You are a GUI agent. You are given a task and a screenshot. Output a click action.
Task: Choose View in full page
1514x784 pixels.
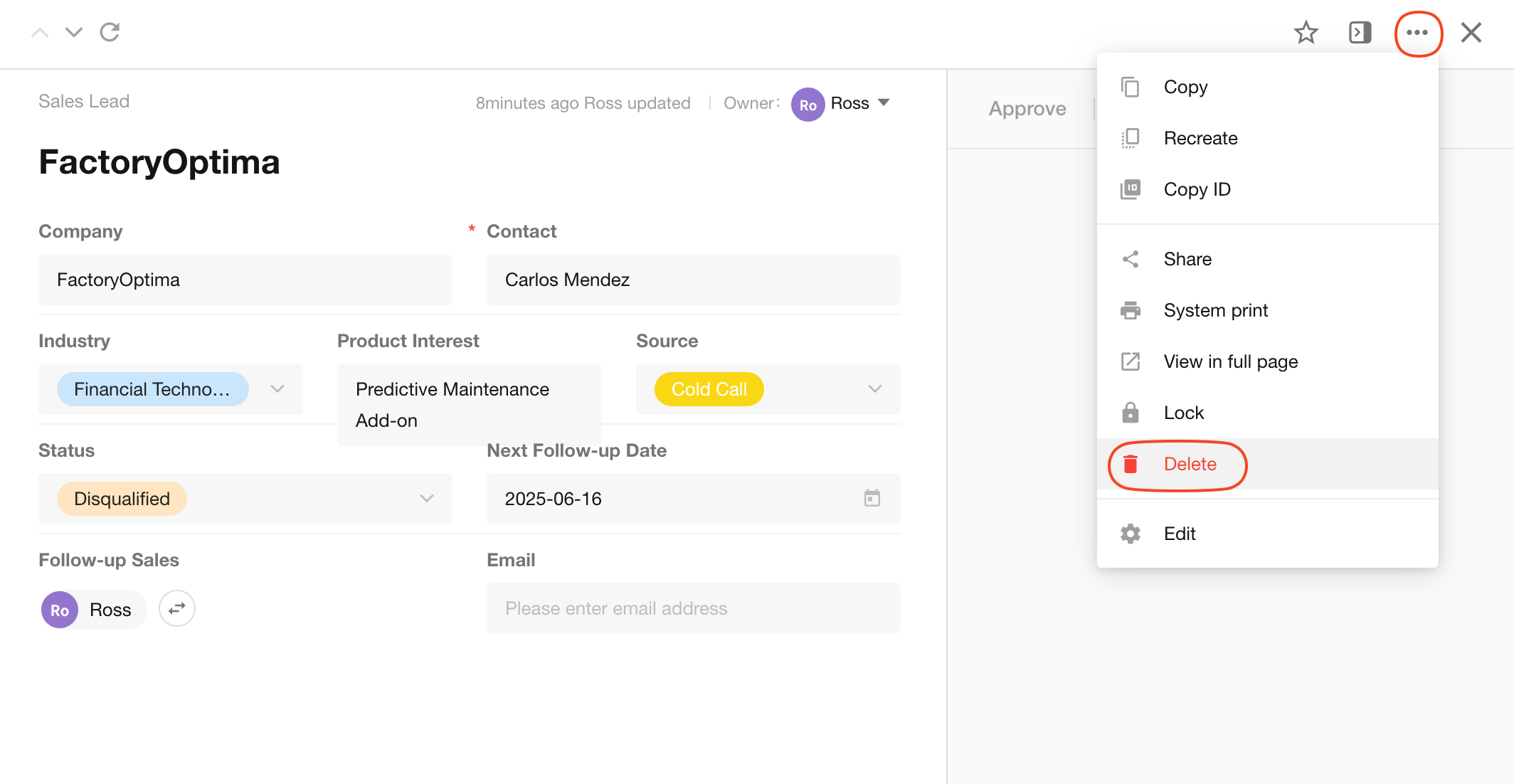point(1230,361)
